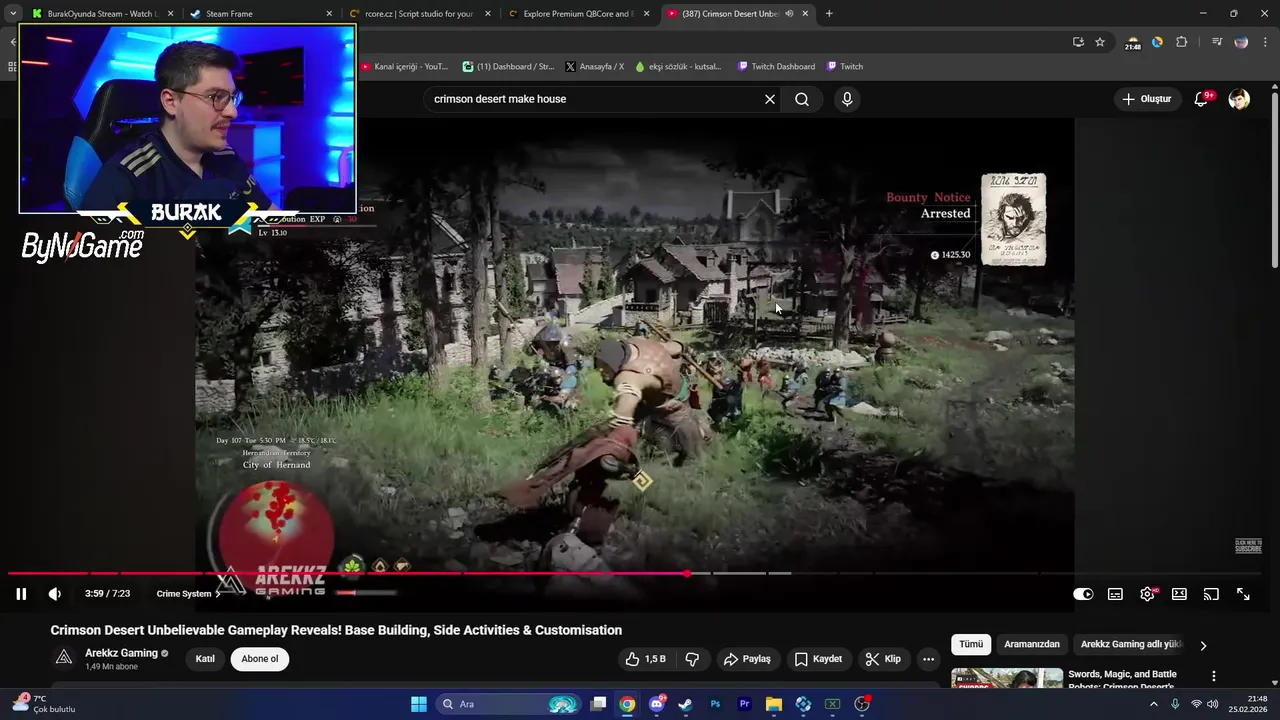Open the 'Swords, Magic, and Battle' recommended thumbnail
Image resolution: width=1280 pixels, height=720 pixels.
point(1007,678)
